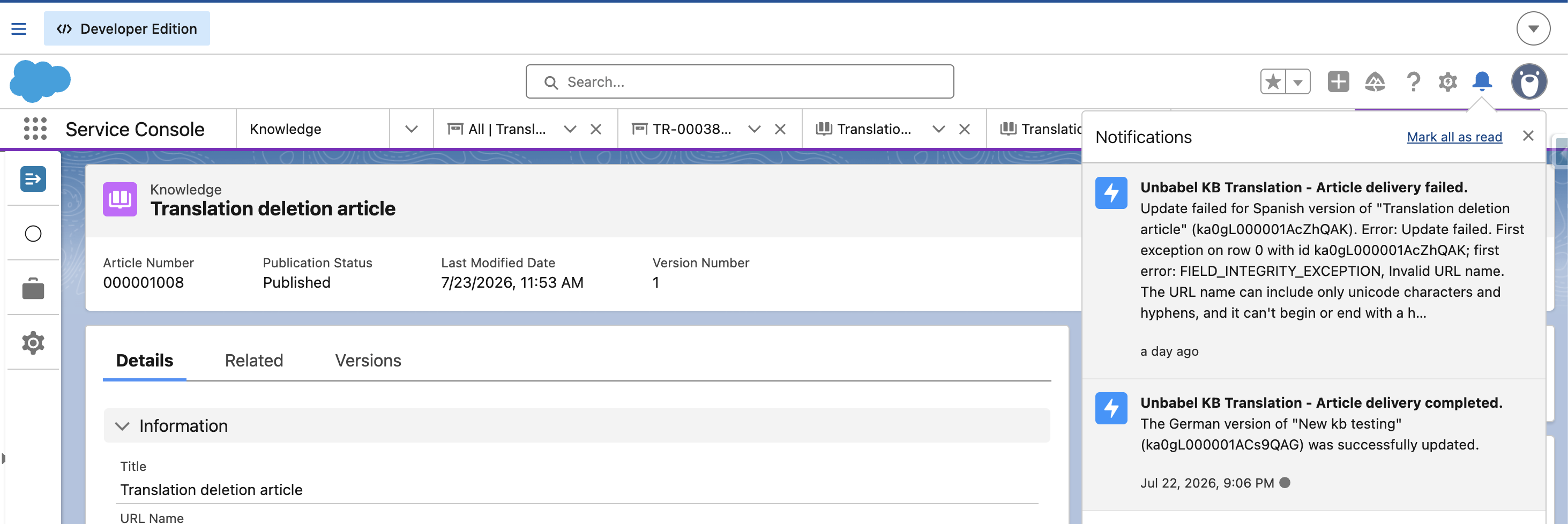
Task: Open the Translatio... tab dropdown chevron
Action: (x=939, y=129)
